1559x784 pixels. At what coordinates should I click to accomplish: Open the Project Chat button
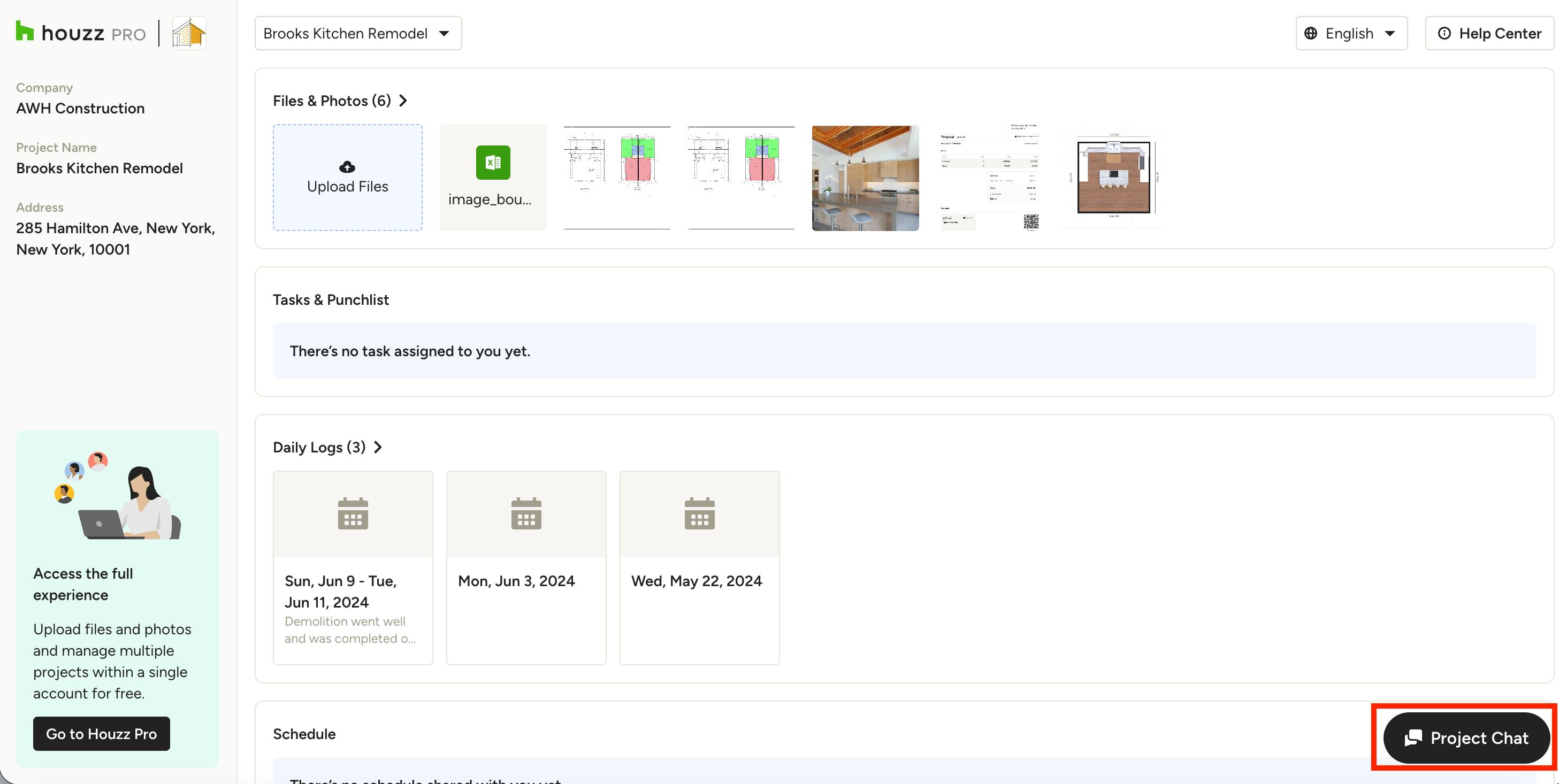pyautogui.click(x=1466, y=737)
